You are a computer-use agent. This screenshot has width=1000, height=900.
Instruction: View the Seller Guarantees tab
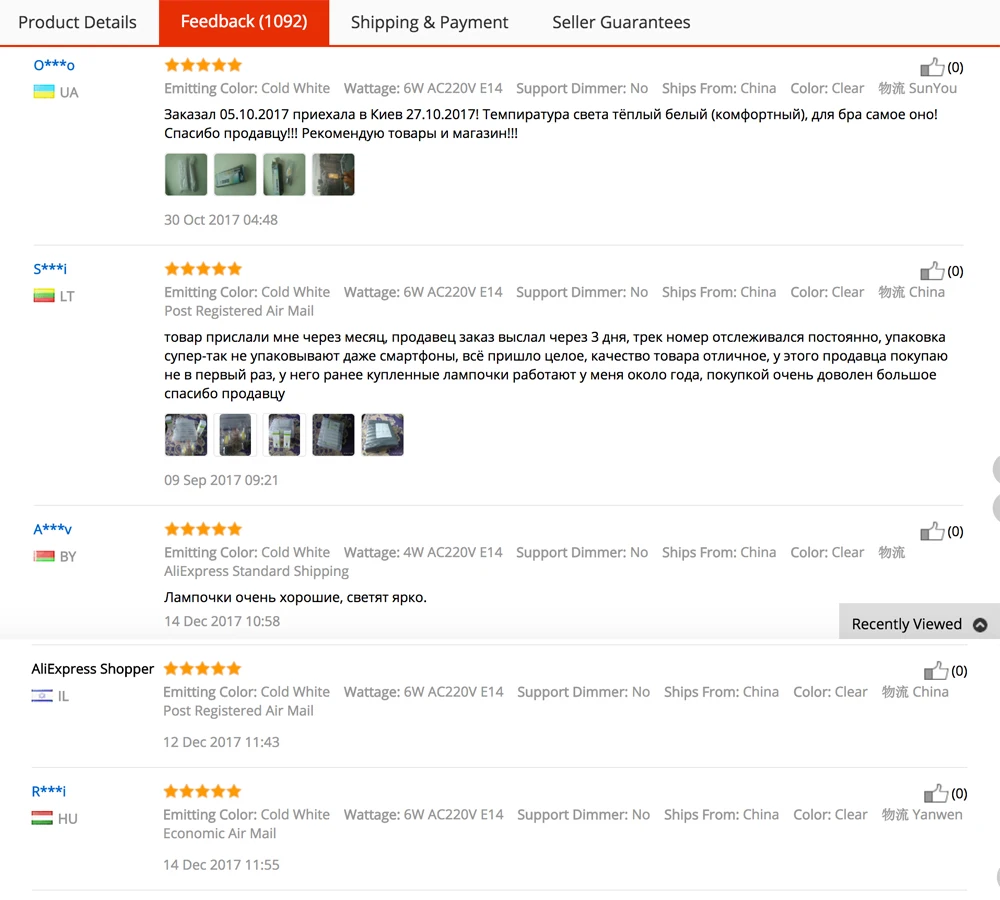point(621,22)
